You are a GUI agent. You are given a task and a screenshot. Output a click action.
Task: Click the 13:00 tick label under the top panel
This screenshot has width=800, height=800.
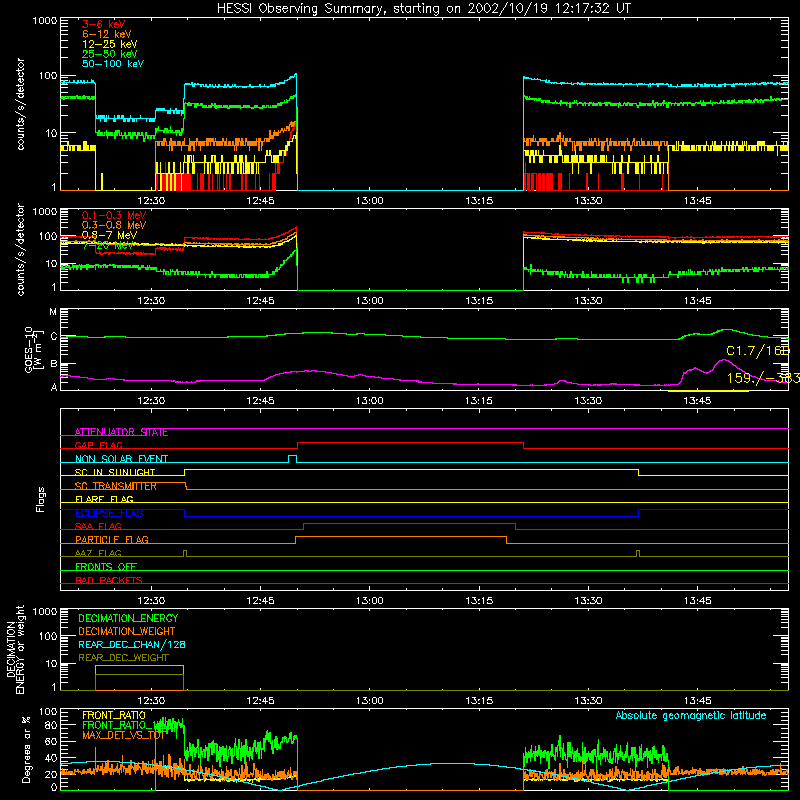[370, 200]
